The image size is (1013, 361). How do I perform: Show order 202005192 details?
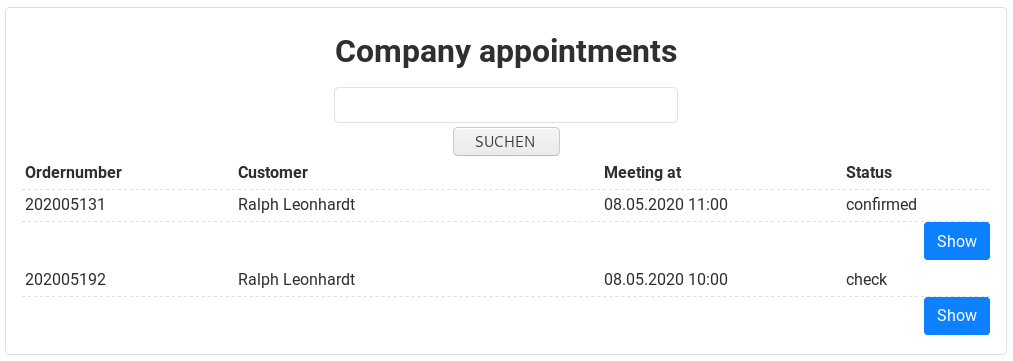(956, 316)
